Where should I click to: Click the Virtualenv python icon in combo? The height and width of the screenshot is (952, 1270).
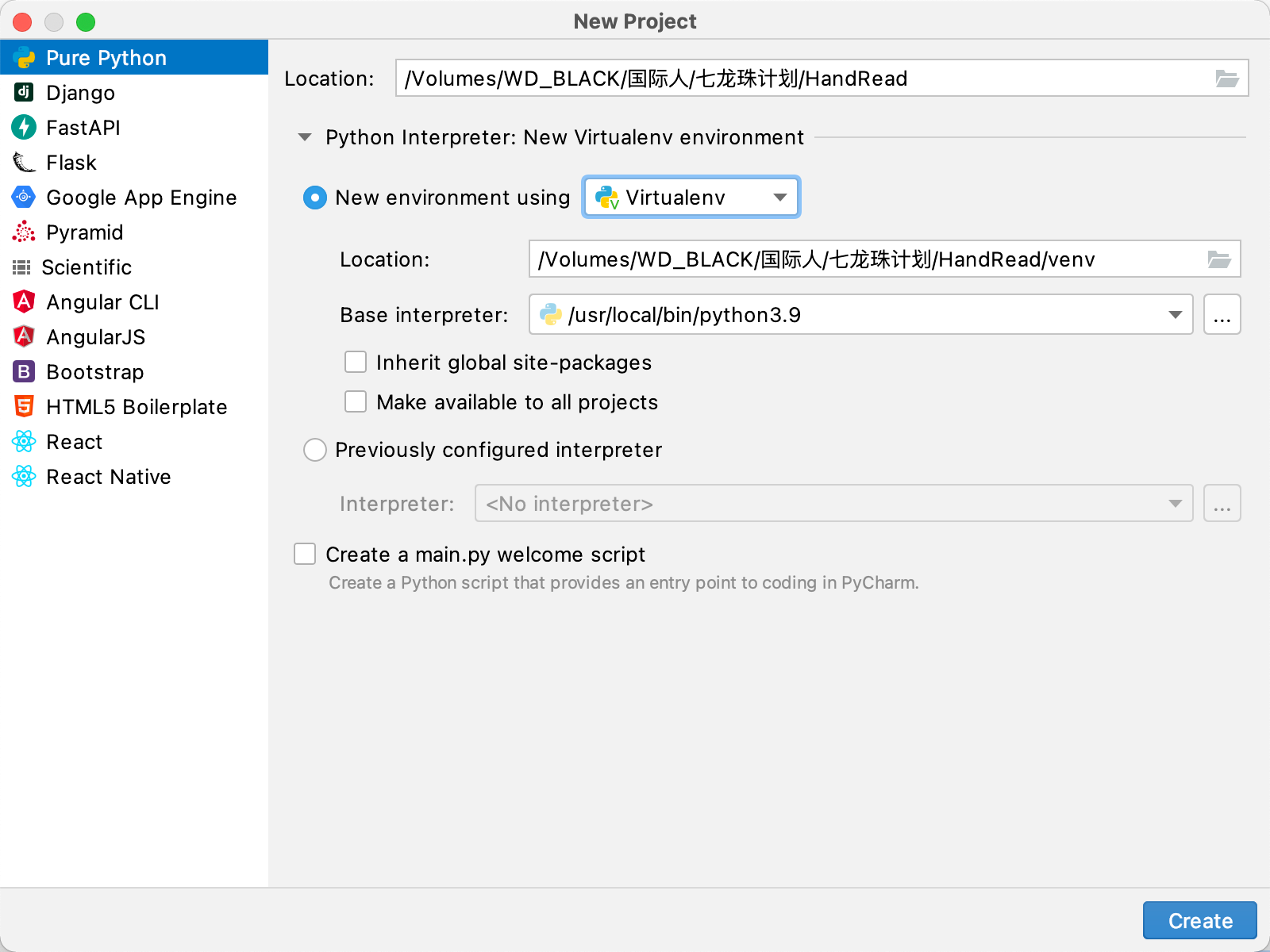(x=607, y=198)
